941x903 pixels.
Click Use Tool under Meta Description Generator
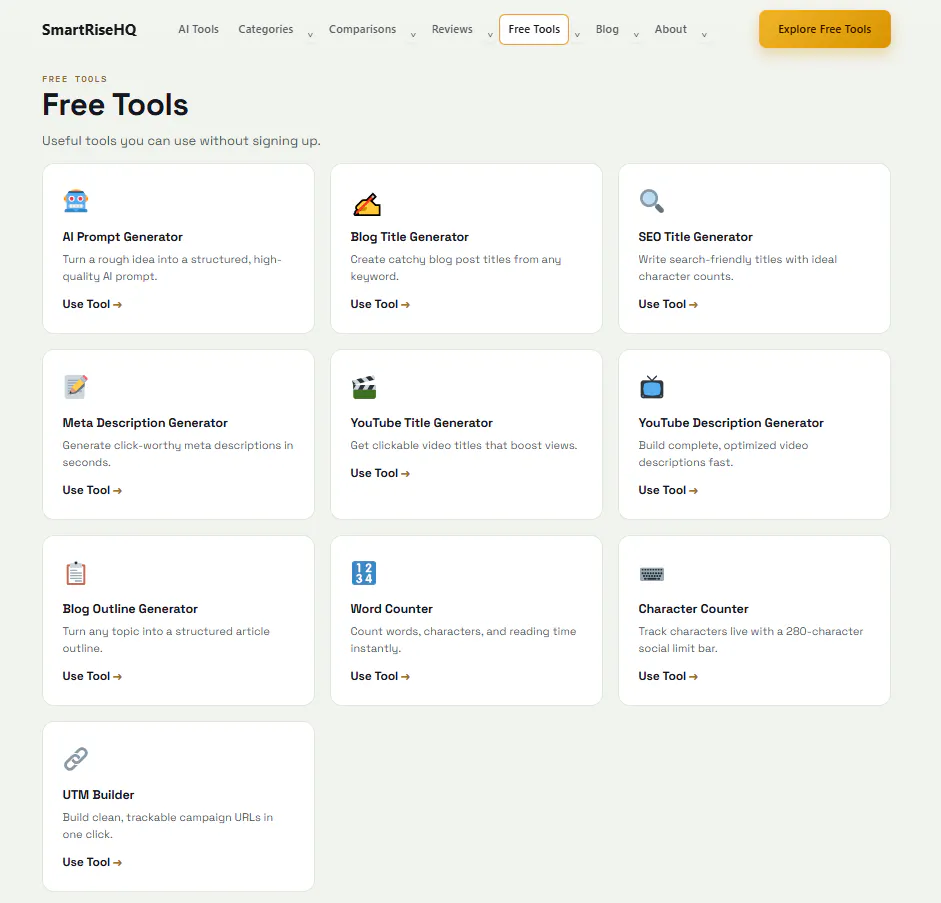pyautogui.click(x=92, y=490)
